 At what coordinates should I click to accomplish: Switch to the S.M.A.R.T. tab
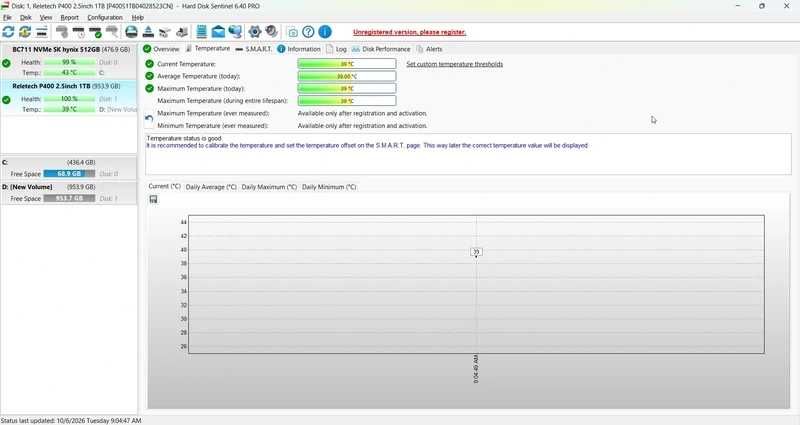tap(254, 49)
